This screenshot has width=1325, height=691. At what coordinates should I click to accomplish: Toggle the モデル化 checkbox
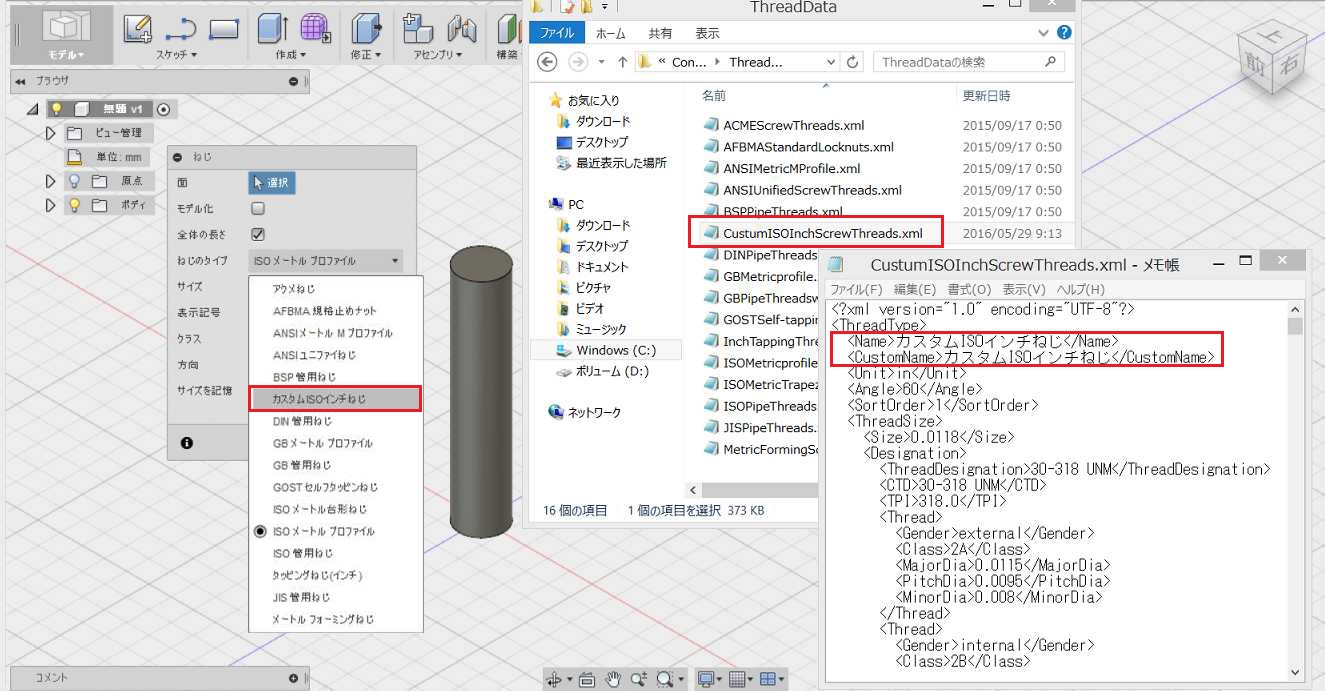point(258,209)
